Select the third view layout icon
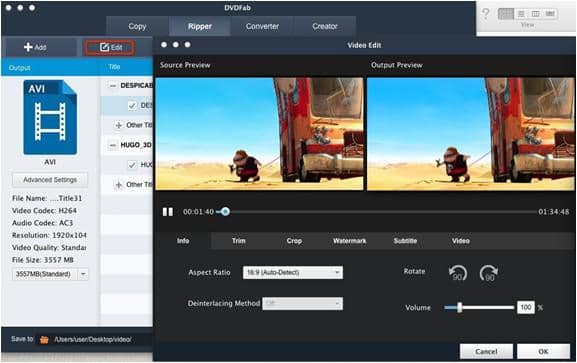 coord(535,14)
